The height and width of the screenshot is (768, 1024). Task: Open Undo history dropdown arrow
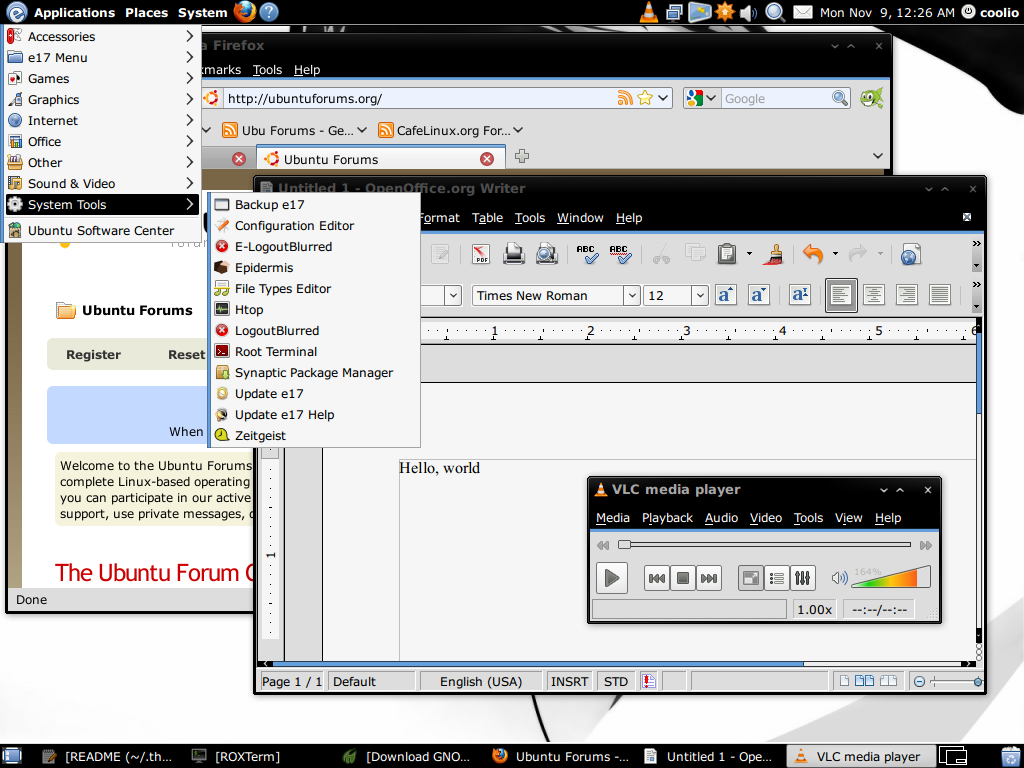coord(835,254)
